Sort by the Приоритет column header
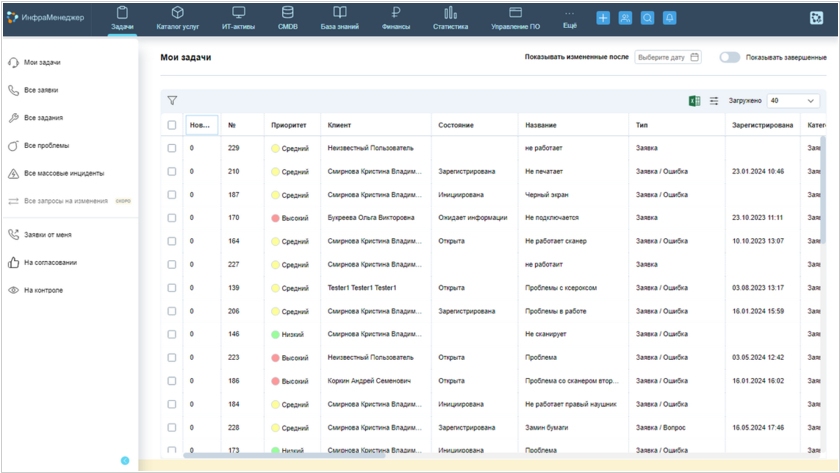Image resolution: width=840 pixels, height=473 pixels. point(289,125)
